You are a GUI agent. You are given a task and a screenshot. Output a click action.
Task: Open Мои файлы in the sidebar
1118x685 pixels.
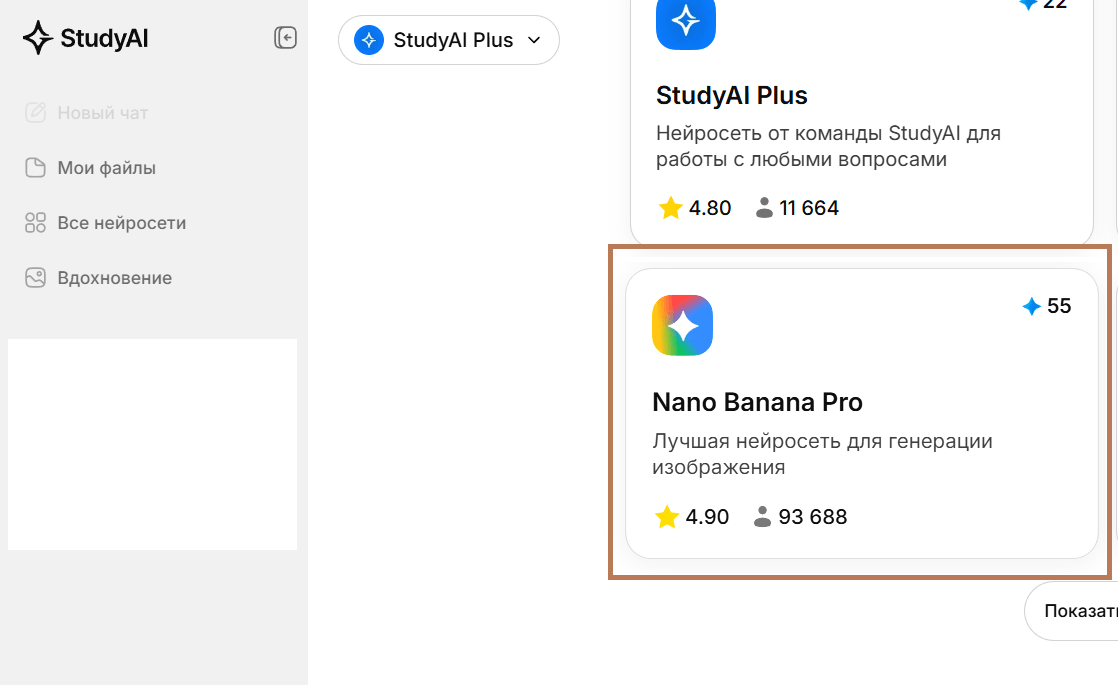pyautogui.click(x=106, y=168)
